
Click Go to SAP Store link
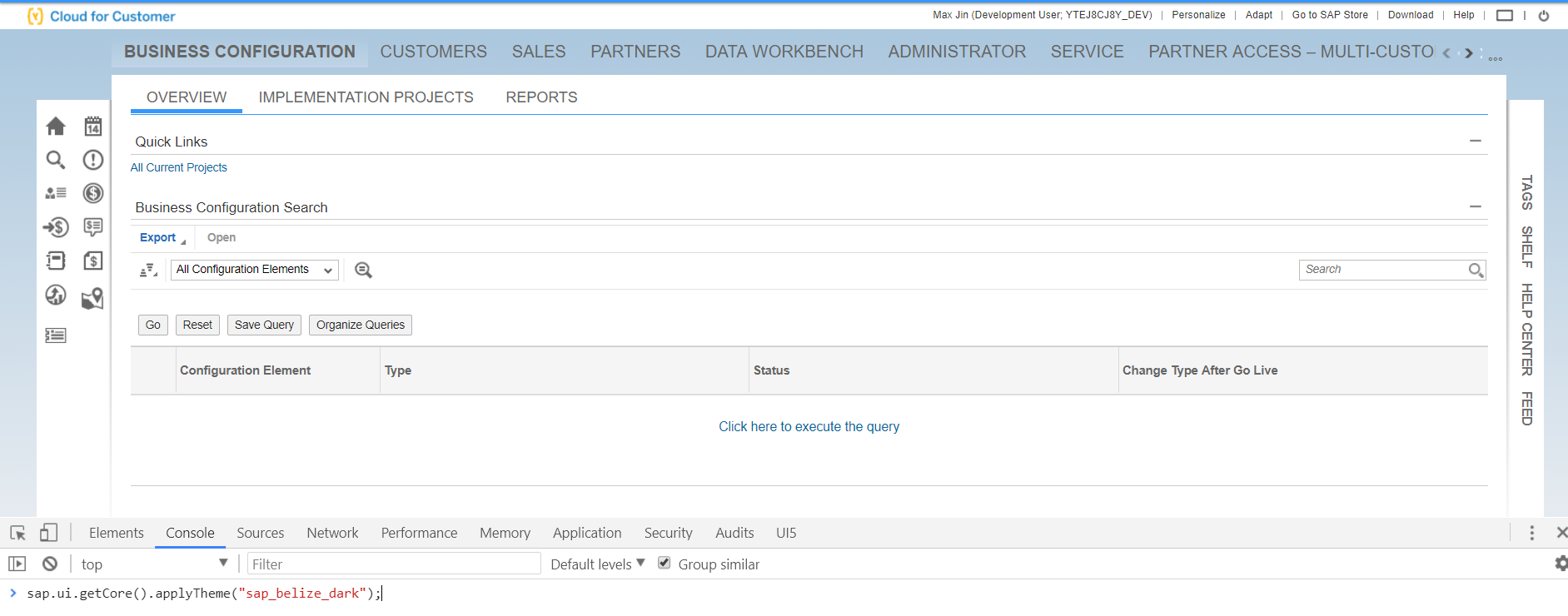(x=1330, y=15)
